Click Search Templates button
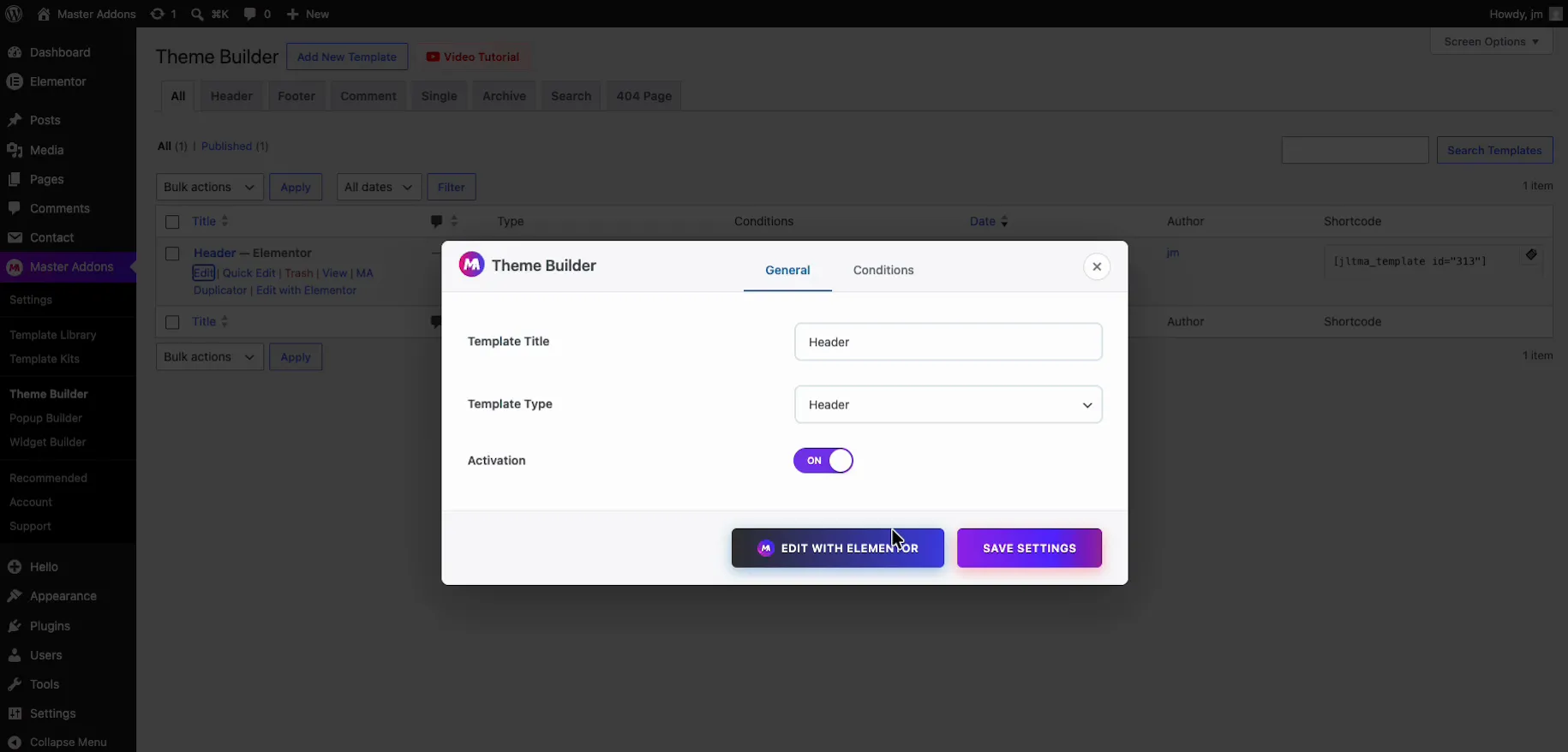This screenshot has width=1568, height=752. click(1494, 150)
